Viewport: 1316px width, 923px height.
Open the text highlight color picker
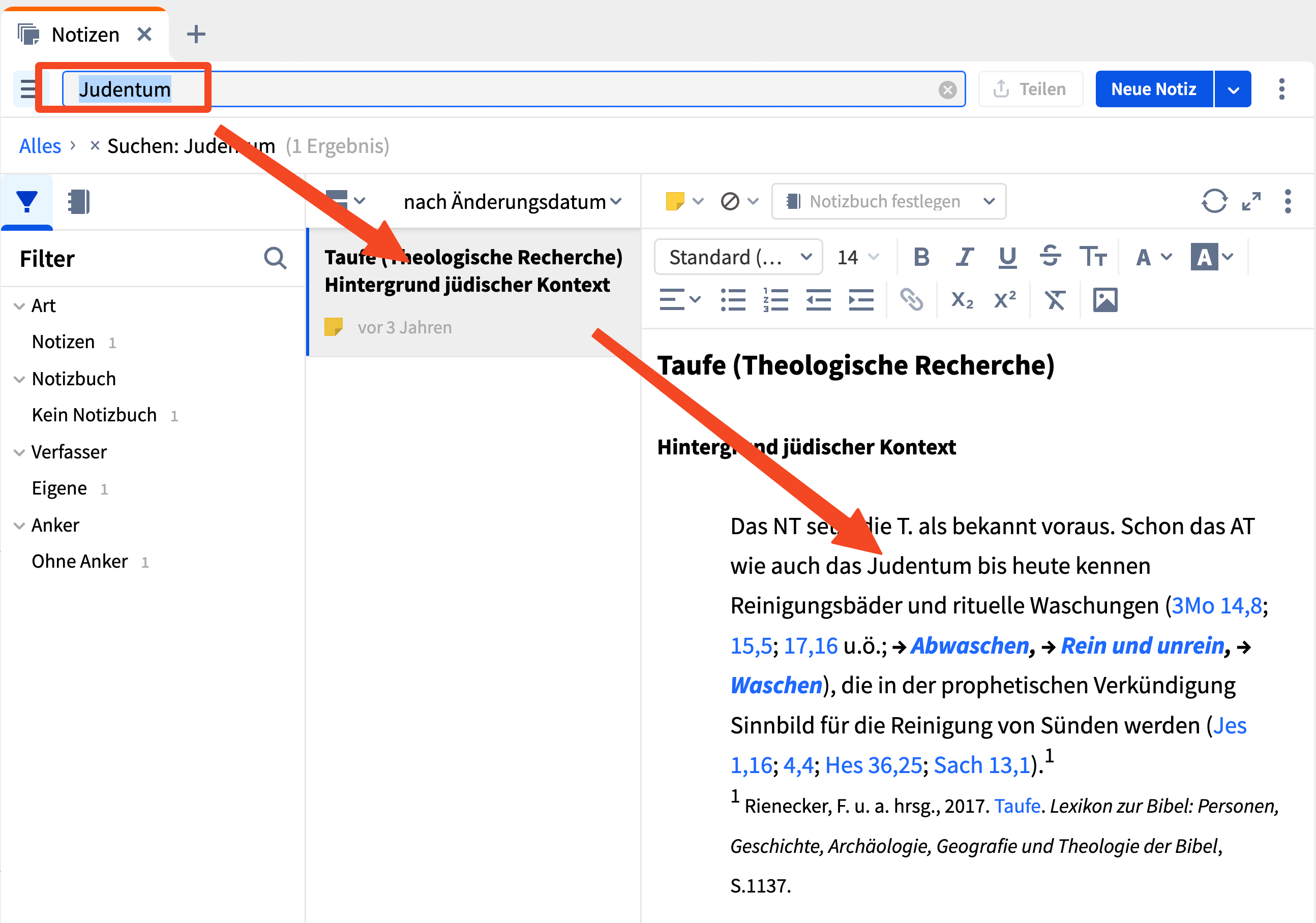tap(1212, 257)
